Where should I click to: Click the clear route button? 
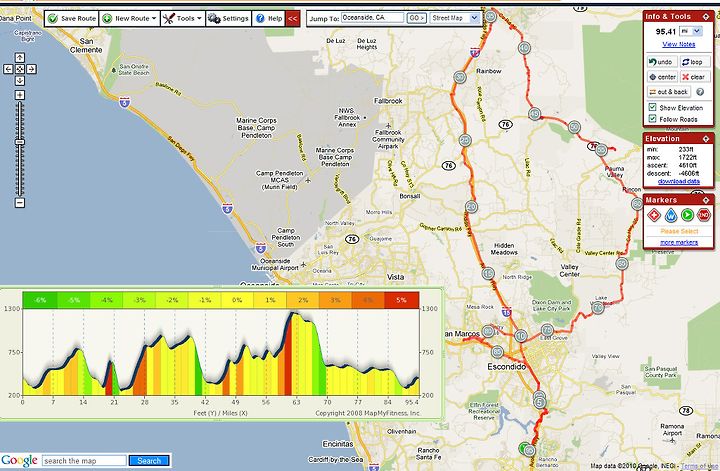coord(694,77)
